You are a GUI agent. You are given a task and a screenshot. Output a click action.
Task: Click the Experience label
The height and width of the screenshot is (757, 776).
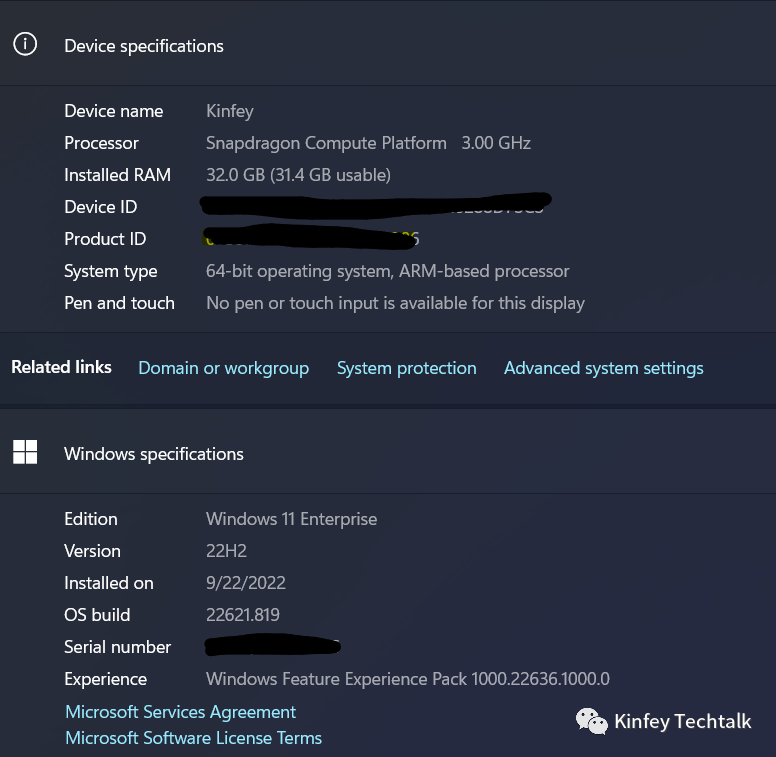(105, 679)
